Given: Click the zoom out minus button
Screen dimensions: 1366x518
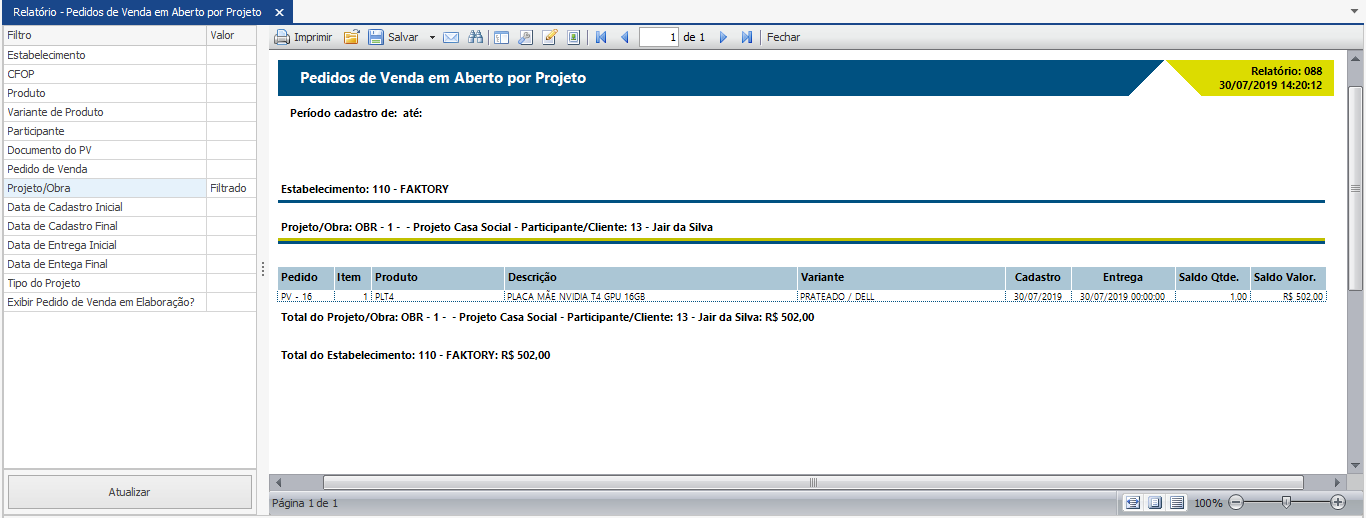Looking at the screenshot, I should 1236,502.
